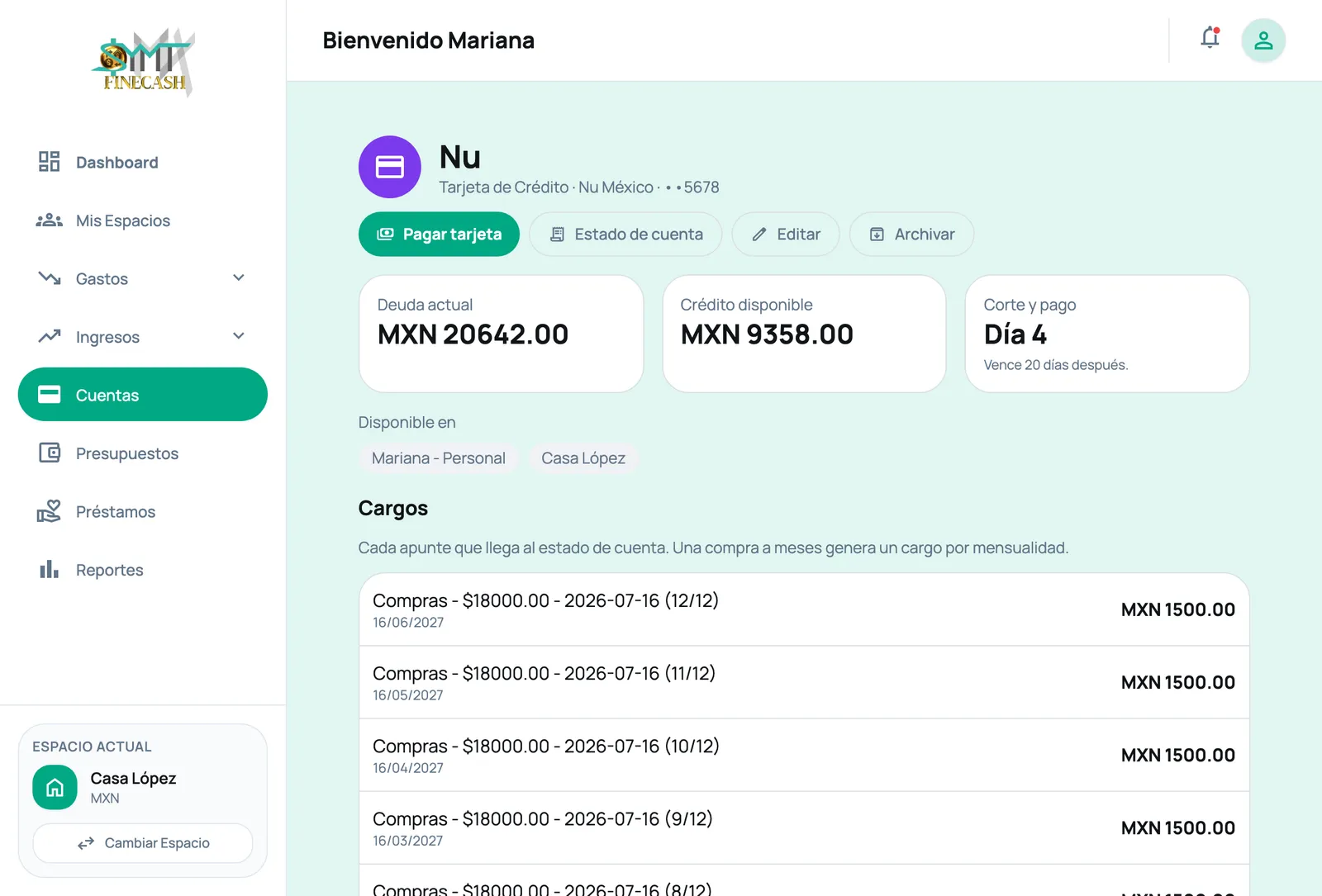Click Pagar tarjeta button
Screen dimensions: 1322x896
439,235
